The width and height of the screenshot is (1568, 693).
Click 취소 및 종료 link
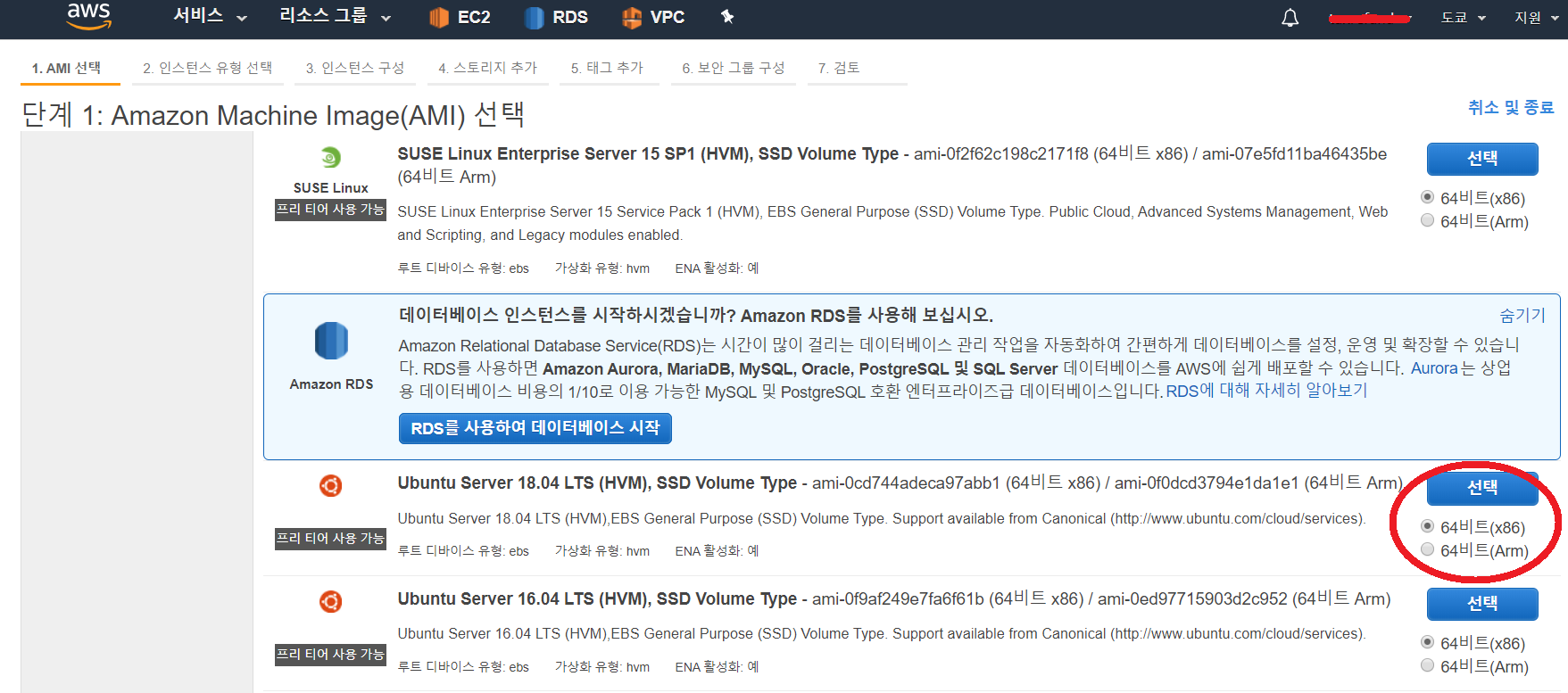coord(1511,107)
